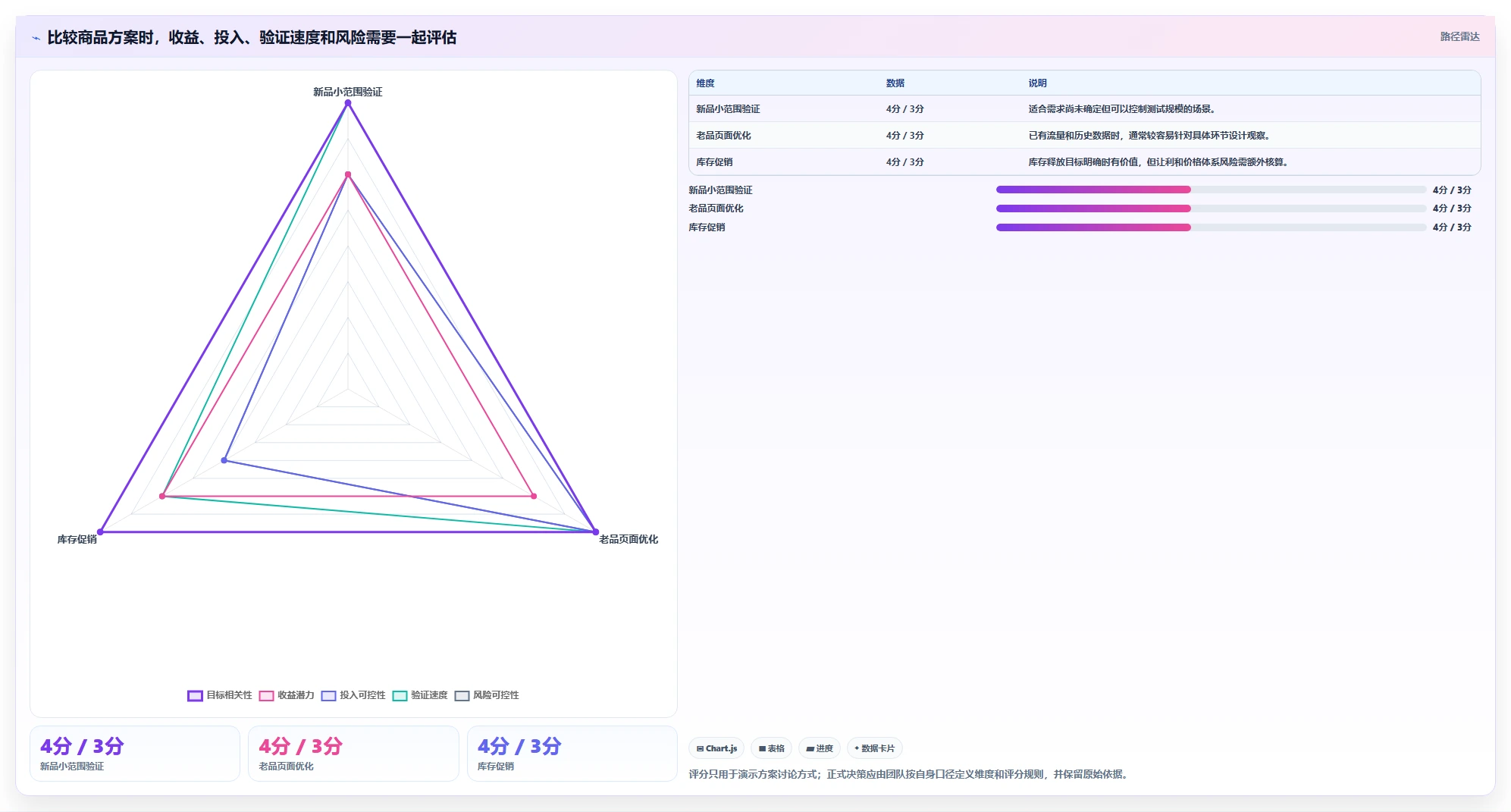Toggle the 验证速度 legend item
1511x812 pixels.
[x=420, y=695]
